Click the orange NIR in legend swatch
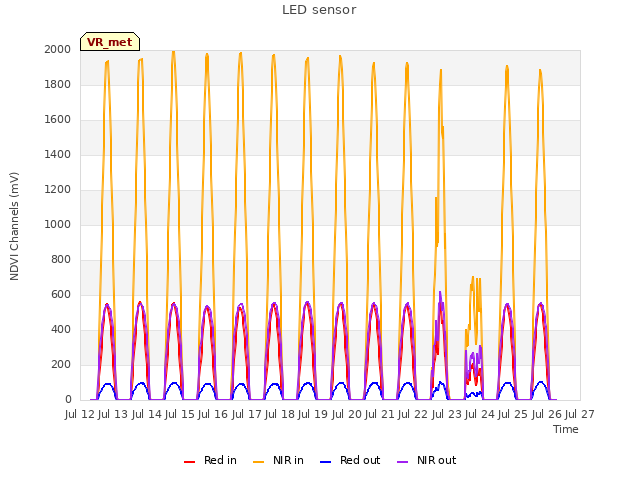Viewport: 640px width, 480px height. coord(258,461)
